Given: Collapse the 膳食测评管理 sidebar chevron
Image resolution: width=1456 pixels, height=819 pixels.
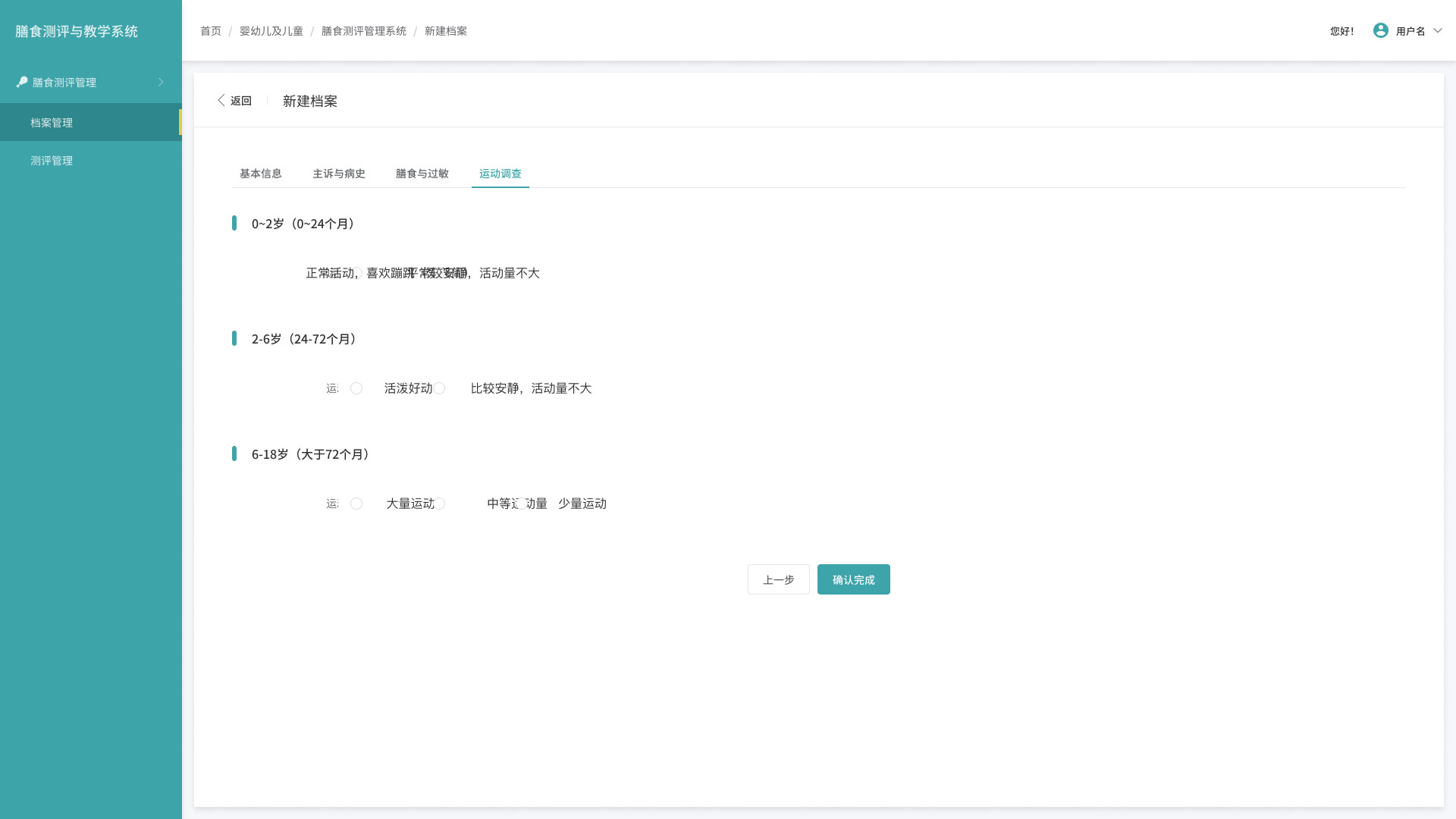Looking at the screenshot, I should (161, 82).
